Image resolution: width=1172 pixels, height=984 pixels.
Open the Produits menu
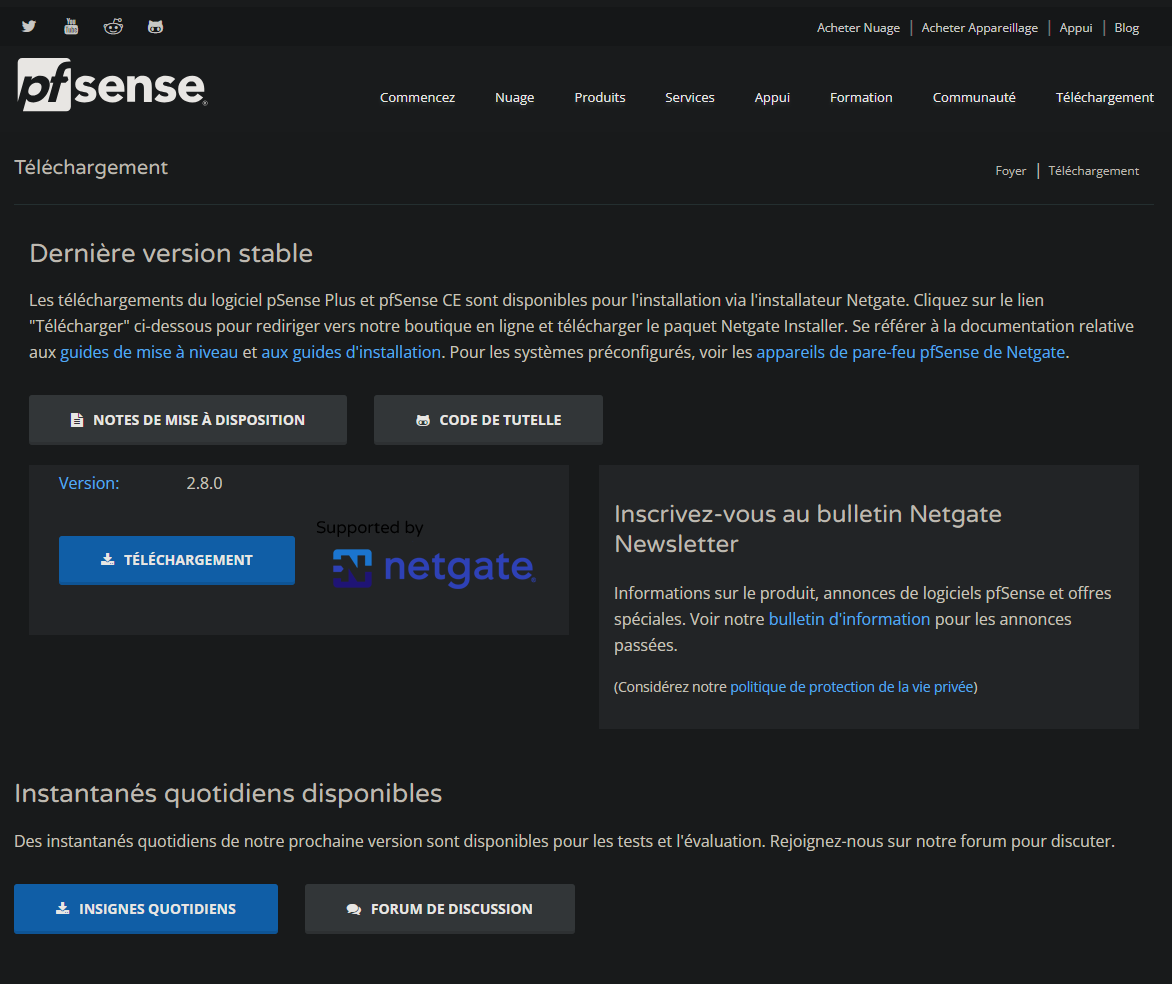click(599, 97)
